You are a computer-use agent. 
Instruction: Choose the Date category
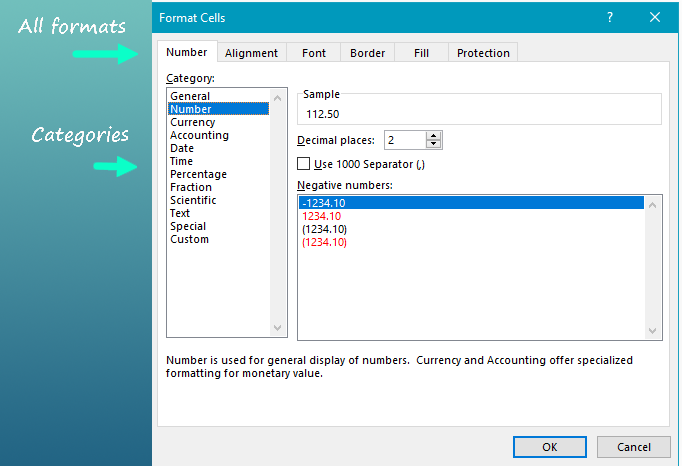(218, 148)
